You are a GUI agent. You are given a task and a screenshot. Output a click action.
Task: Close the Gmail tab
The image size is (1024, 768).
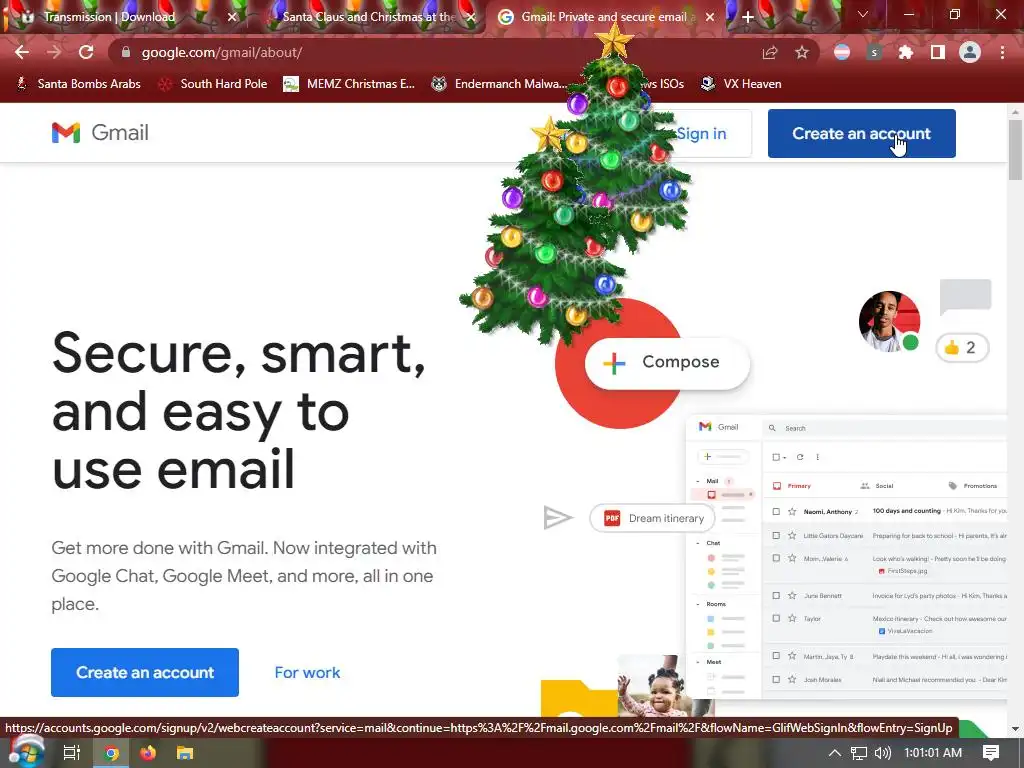pos(711,17)
